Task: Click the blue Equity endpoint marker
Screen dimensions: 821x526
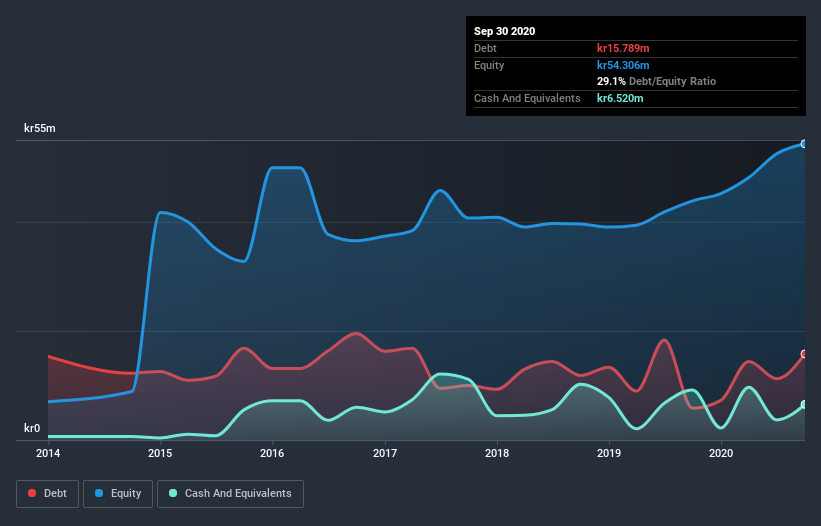Action: click(x=804, y=144)
